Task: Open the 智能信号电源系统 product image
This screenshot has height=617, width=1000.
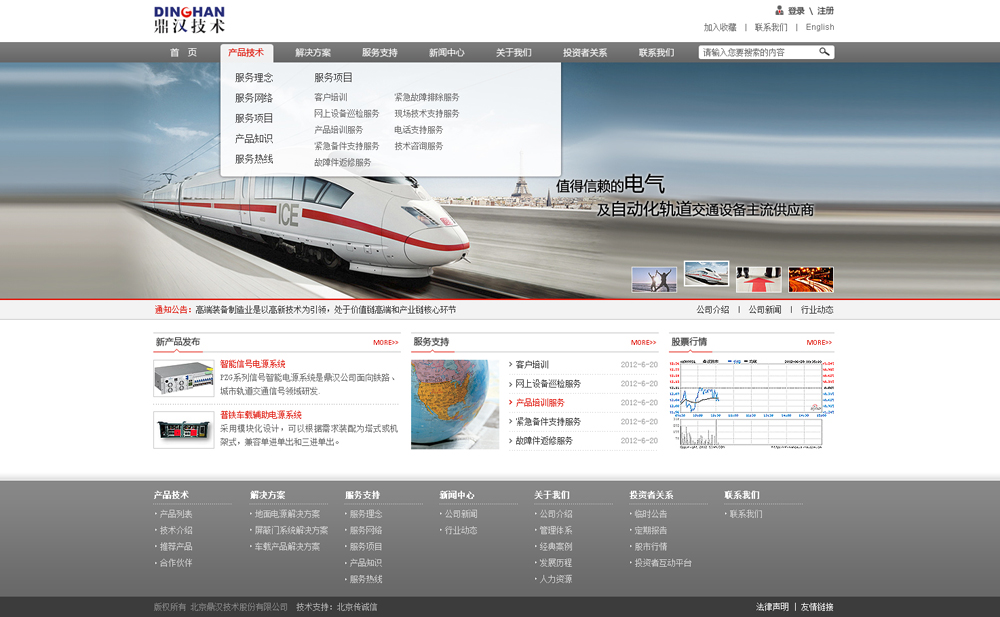Action: [183, 378]
